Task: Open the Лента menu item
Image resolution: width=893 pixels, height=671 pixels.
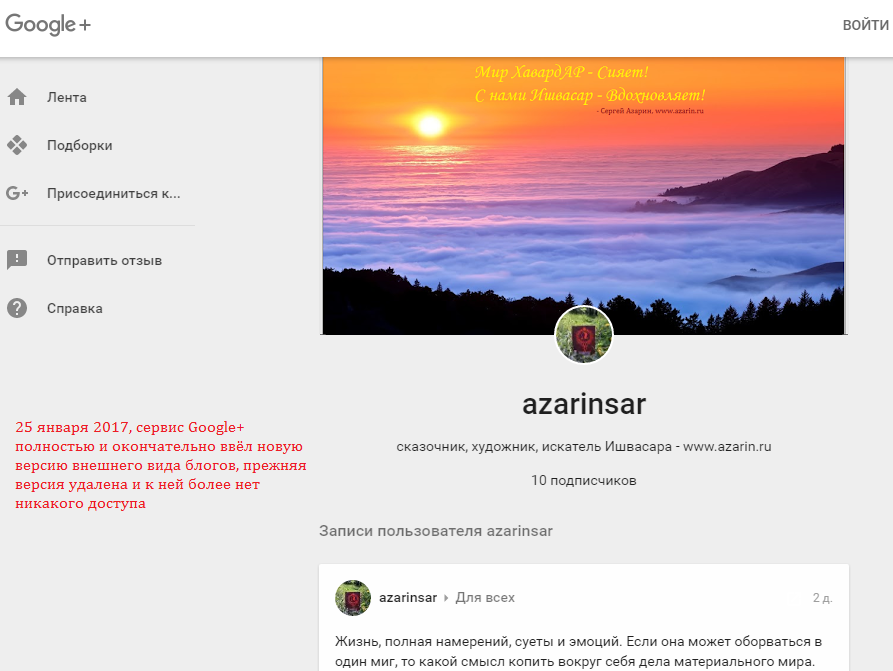Action: 67,98
